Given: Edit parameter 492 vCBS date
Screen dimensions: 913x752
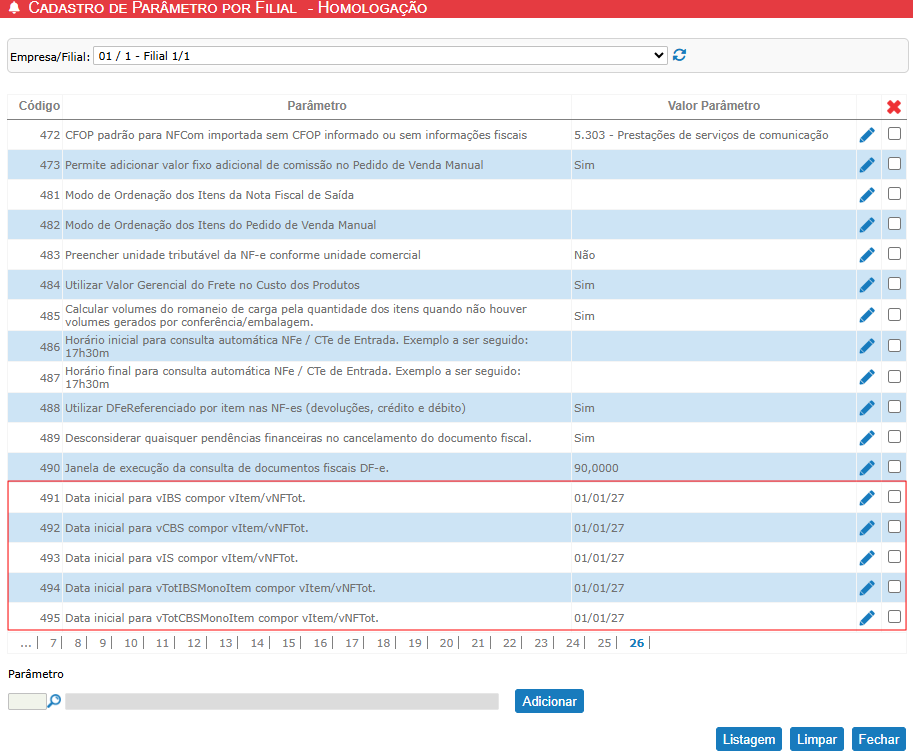Looking at the screenshot, I should (867, 528).
